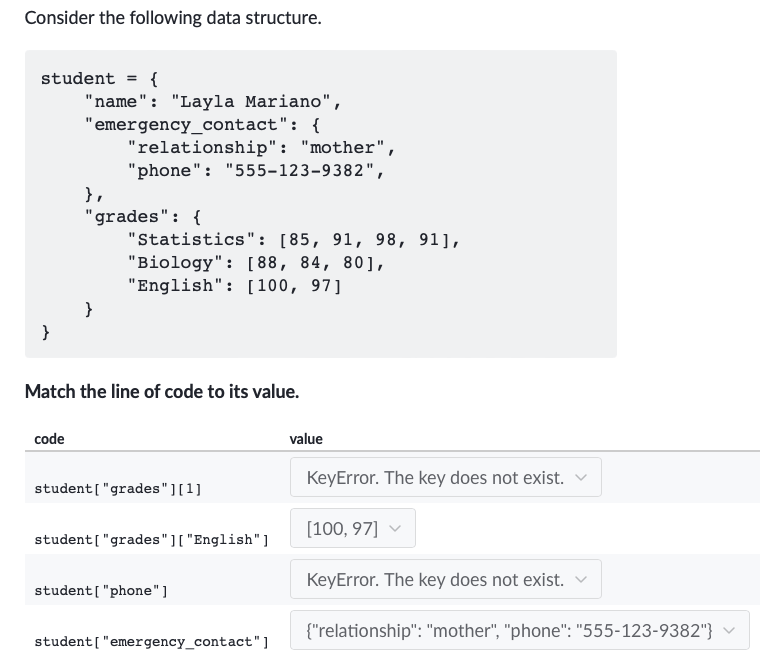Click the student["grades"][1] code label

coord(118,488)
